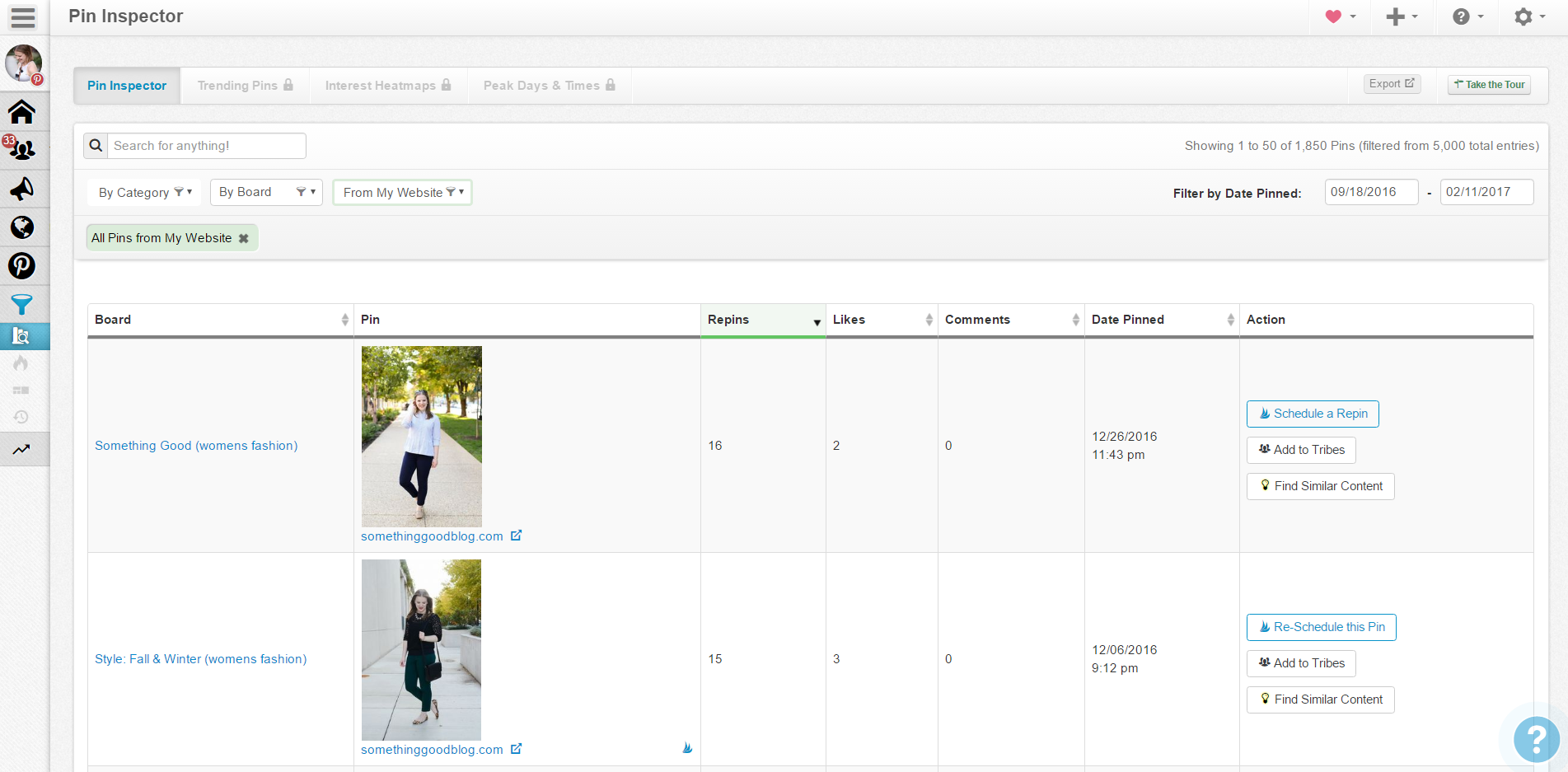Switch to the Pin Inspector tab
The width and height of the screenshot is (1568, 772).
point(127,86)
